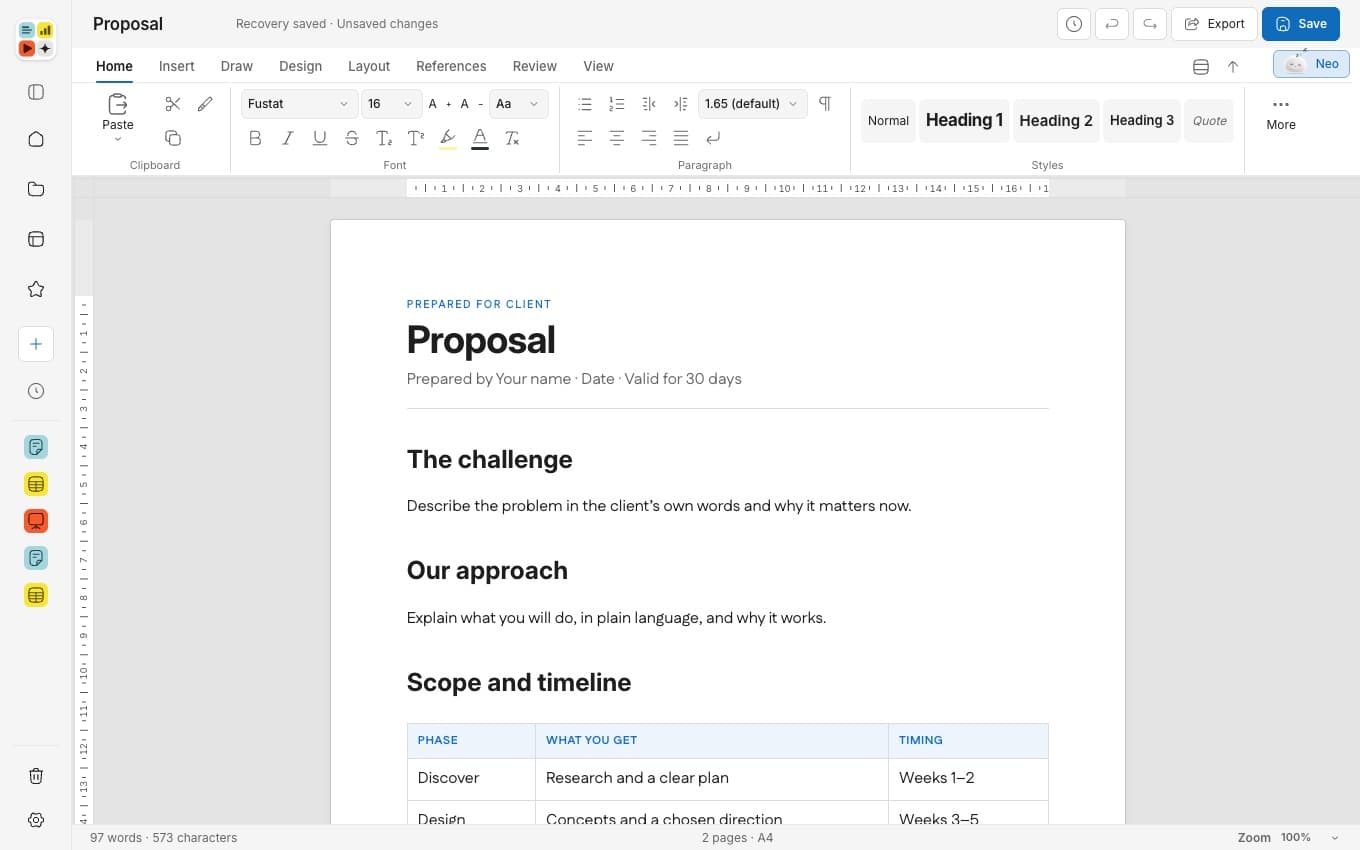Open the 1.65 line spacing dropdown
This screenshot has height=850, width=1360.
pos(752,104)
